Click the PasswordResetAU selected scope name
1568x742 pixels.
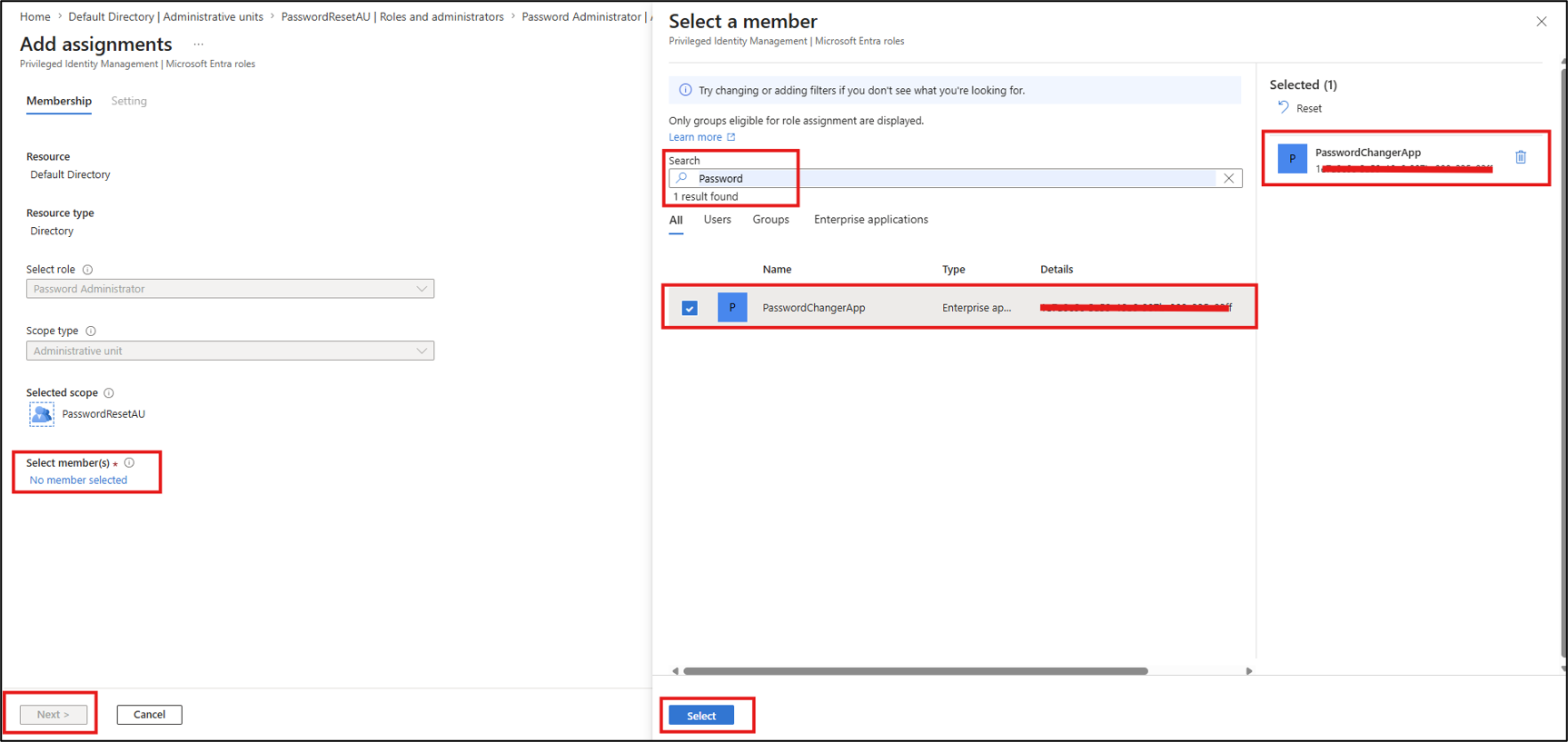104,414
